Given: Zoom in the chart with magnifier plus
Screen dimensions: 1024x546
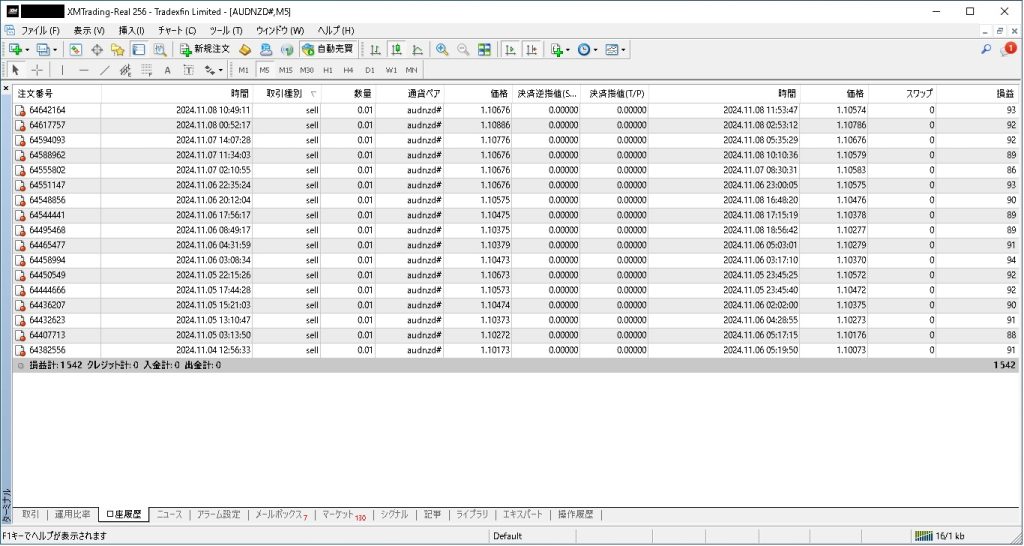Looking at the screenshot, I should (x=442, y=49).
